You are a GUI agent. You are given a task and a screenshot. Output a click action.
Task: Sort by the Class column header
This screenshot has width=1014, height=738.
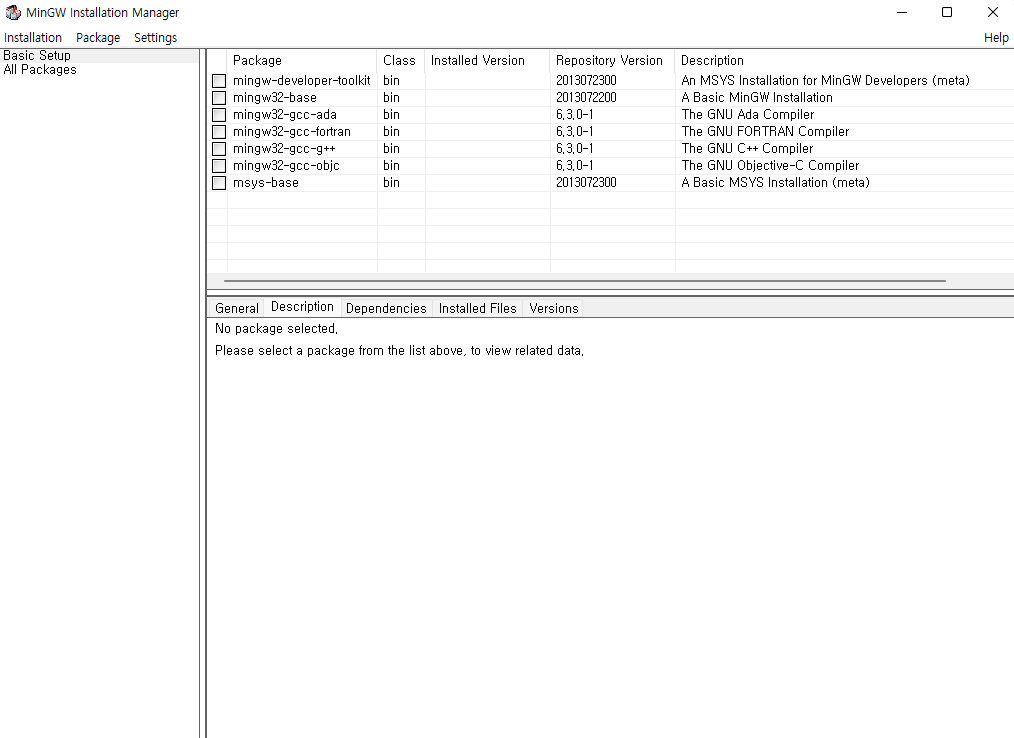tap(400, 60)
